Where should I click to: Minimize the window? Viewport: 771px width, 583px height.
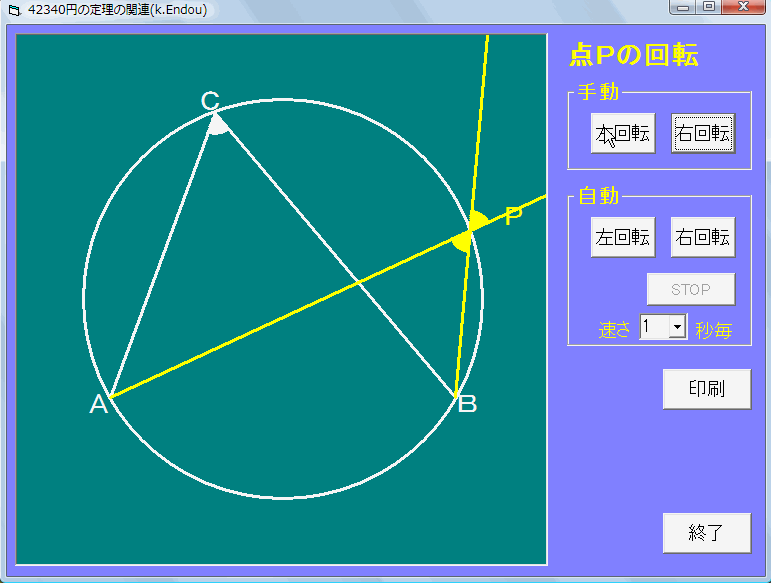pos(682,7)
